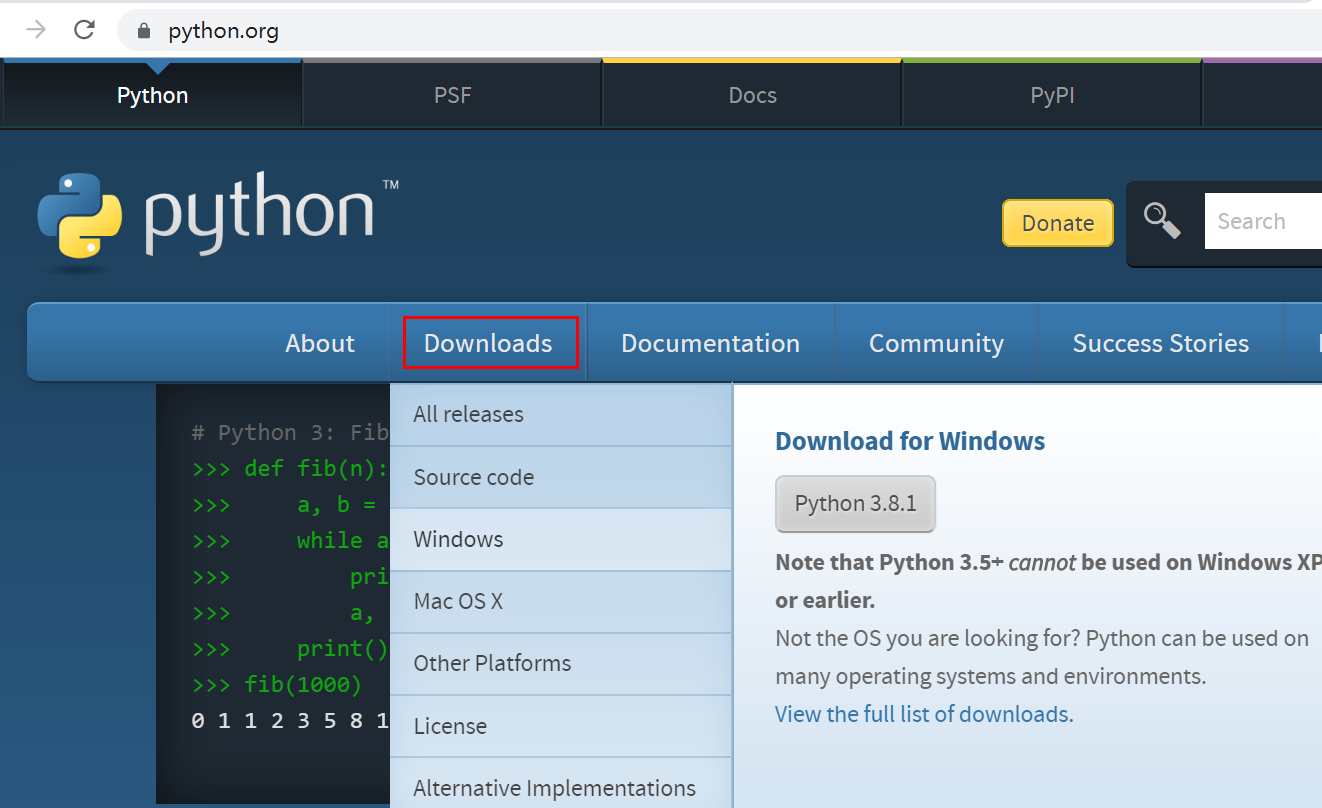Open the Downloads menu
Image resolution: width=1322 pixels, height=808 pixels.
[x=488, y=343]
